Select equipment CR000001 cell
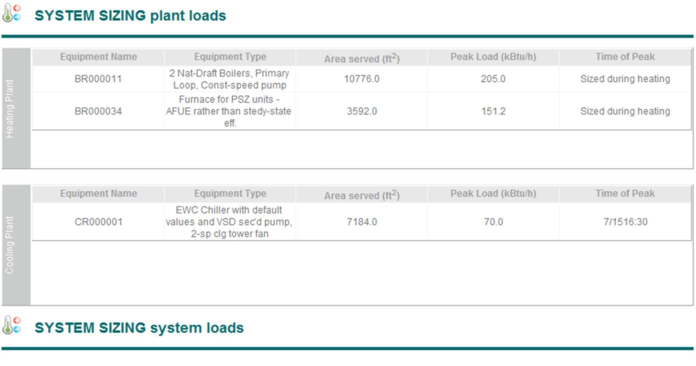Viewport: 696px width, 366px height. (x=98, y=222)
